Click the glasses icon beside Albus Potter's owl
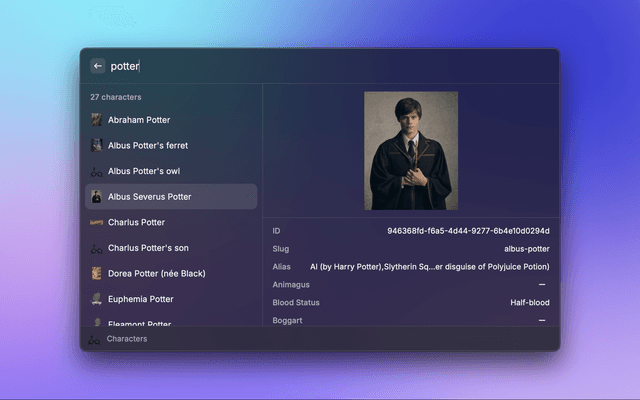 coord(96,171)
